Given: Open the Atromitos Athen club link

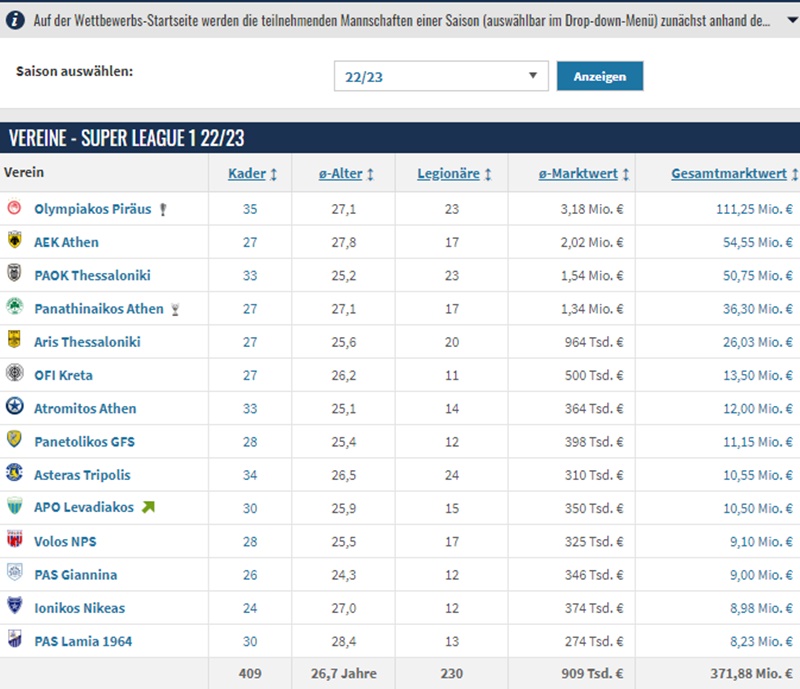Looking at the screenshot, I should pyautogui.click(x=85, y=408).
